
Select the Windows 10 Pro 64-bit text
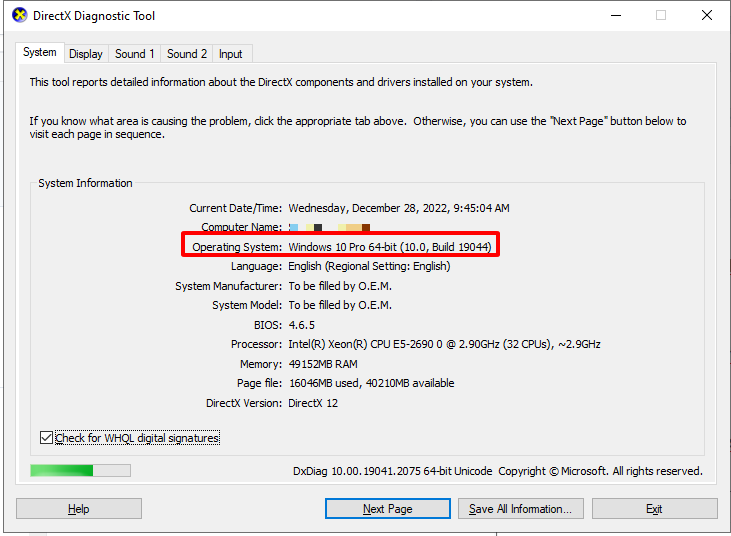pyautogui.click(x=389, y=247)
